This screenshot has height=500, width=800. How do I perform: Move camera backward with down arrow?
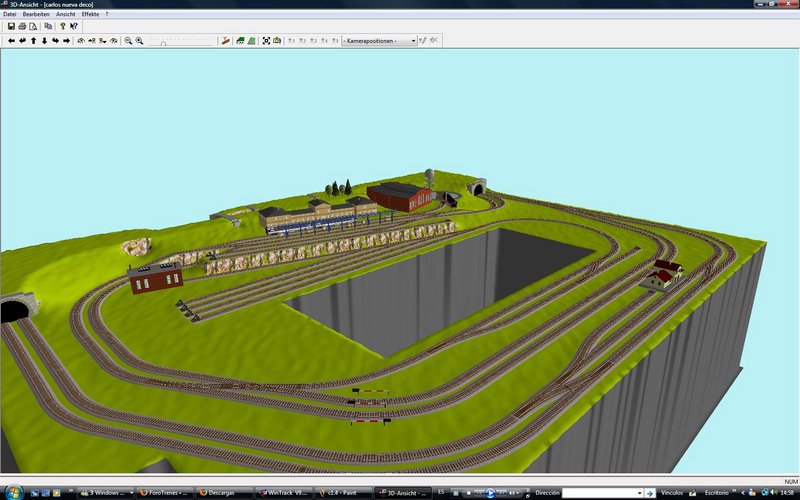(44, 41)
